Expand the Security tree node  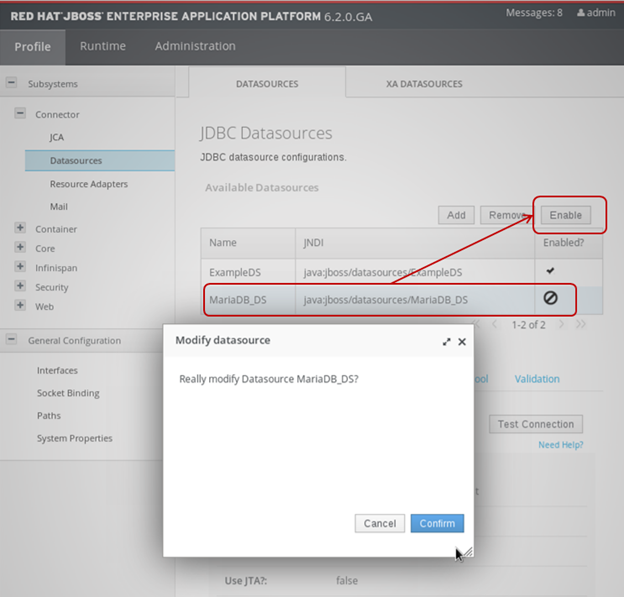pos(20,287)
